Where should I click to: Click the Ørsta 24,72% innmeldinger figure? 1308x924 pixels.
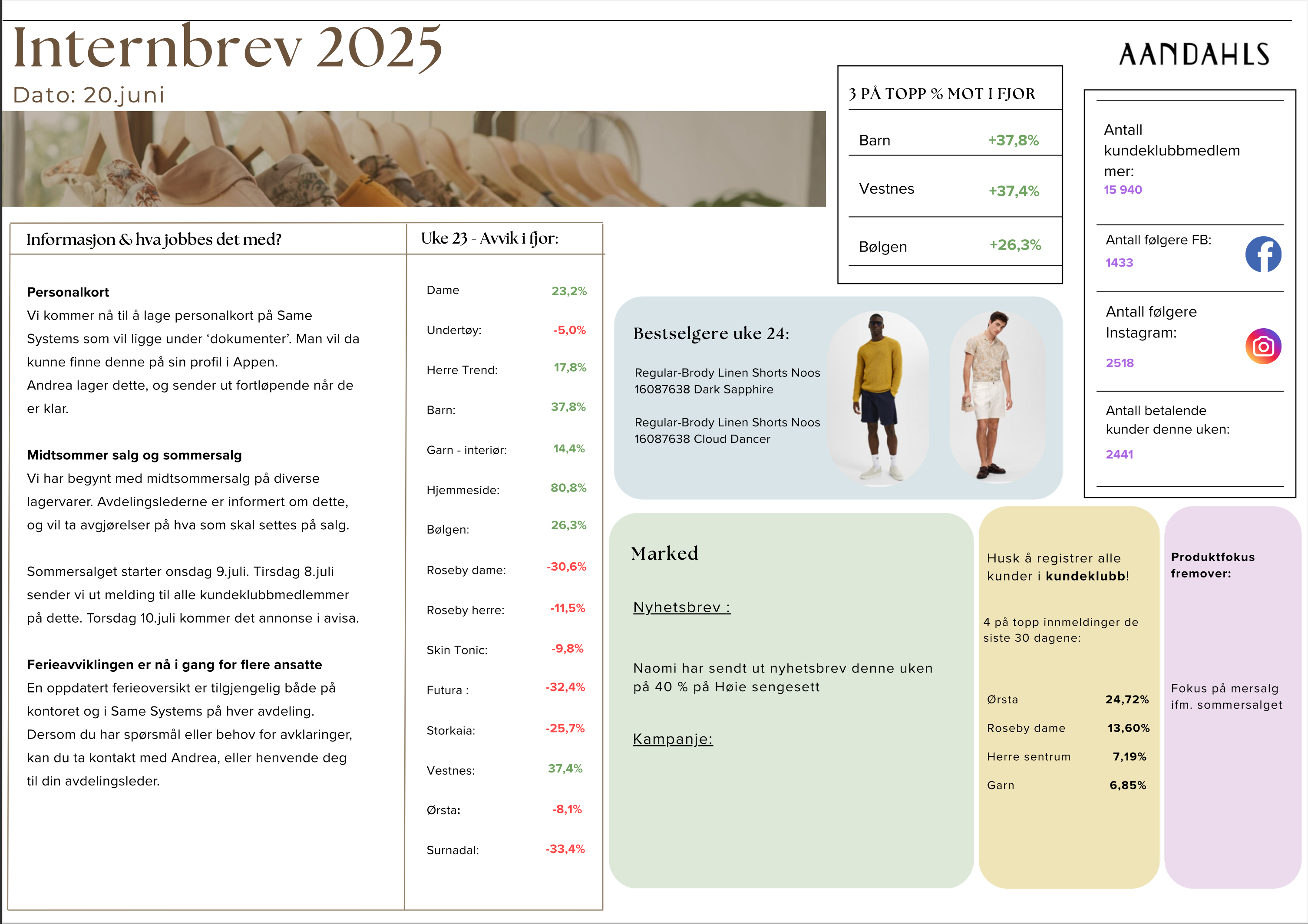click(x=1126, y=700)
